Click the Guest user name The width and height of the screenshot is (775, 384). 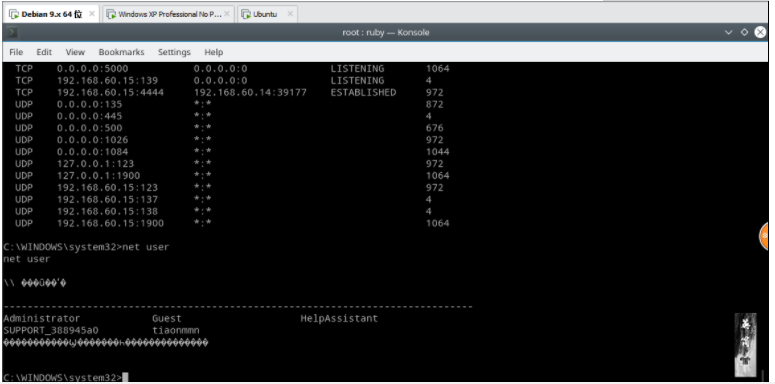pyautogui.click(x=167, y=318)
